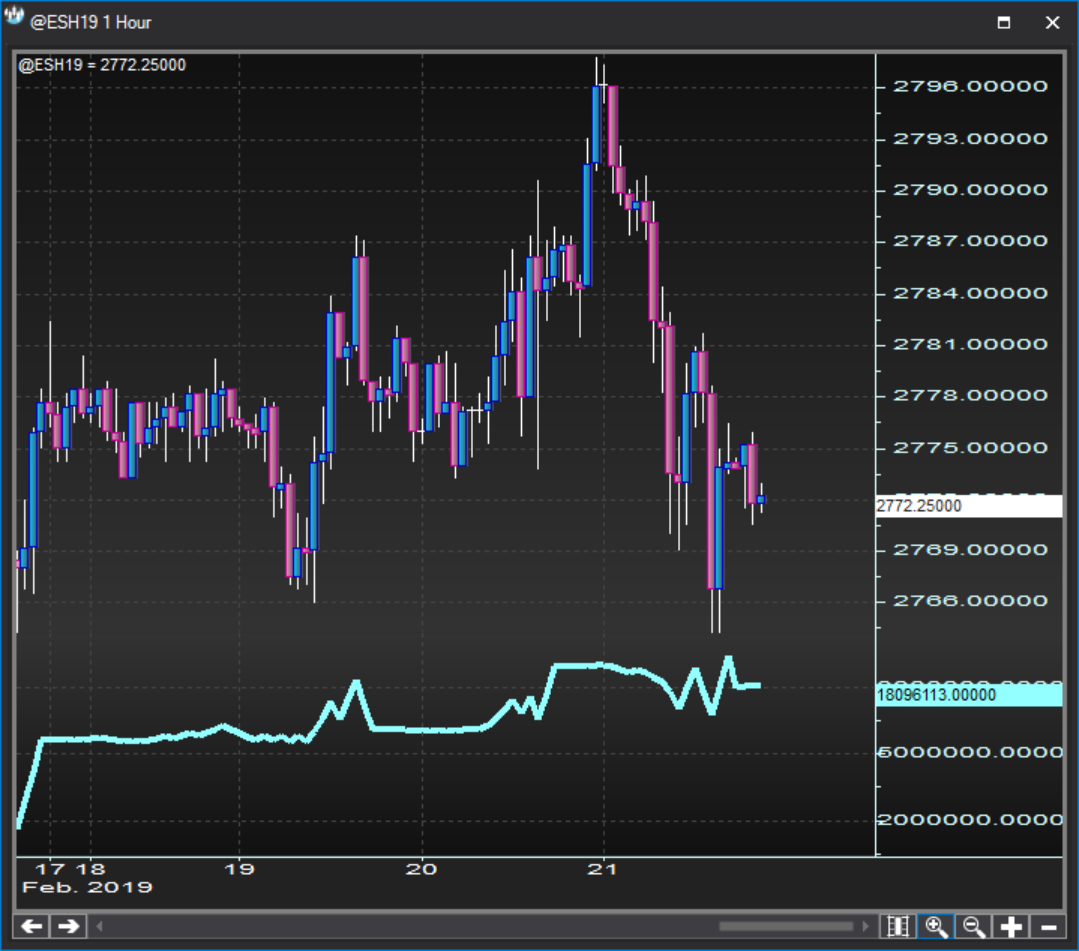The height and width of the screenshot is (951, 1079).
Task: Click date label 20 on time axis
Action: [421, 869]
